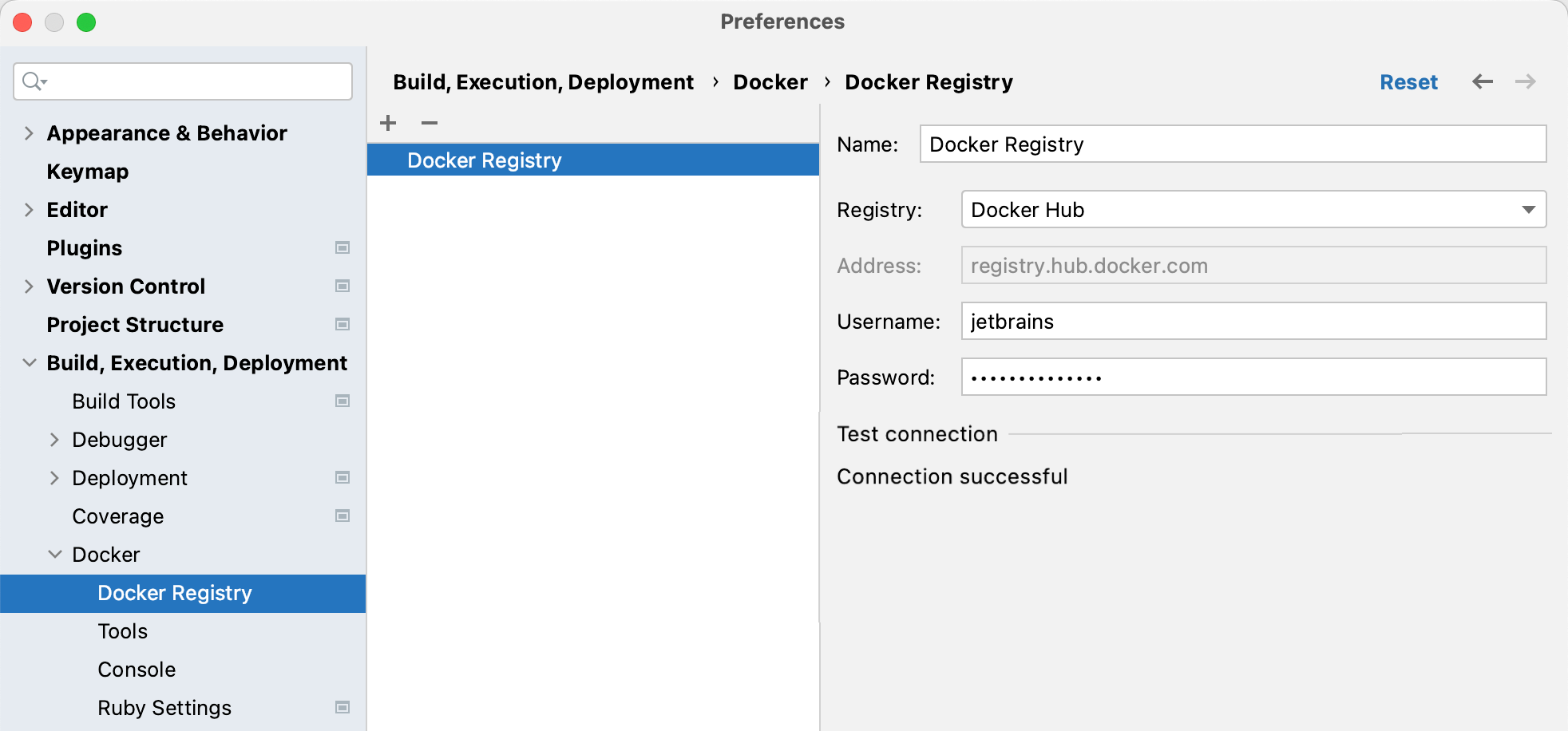Screen dimensions: 1568x731
Task: Click the Reset link
Action: tap(1408, 81)
